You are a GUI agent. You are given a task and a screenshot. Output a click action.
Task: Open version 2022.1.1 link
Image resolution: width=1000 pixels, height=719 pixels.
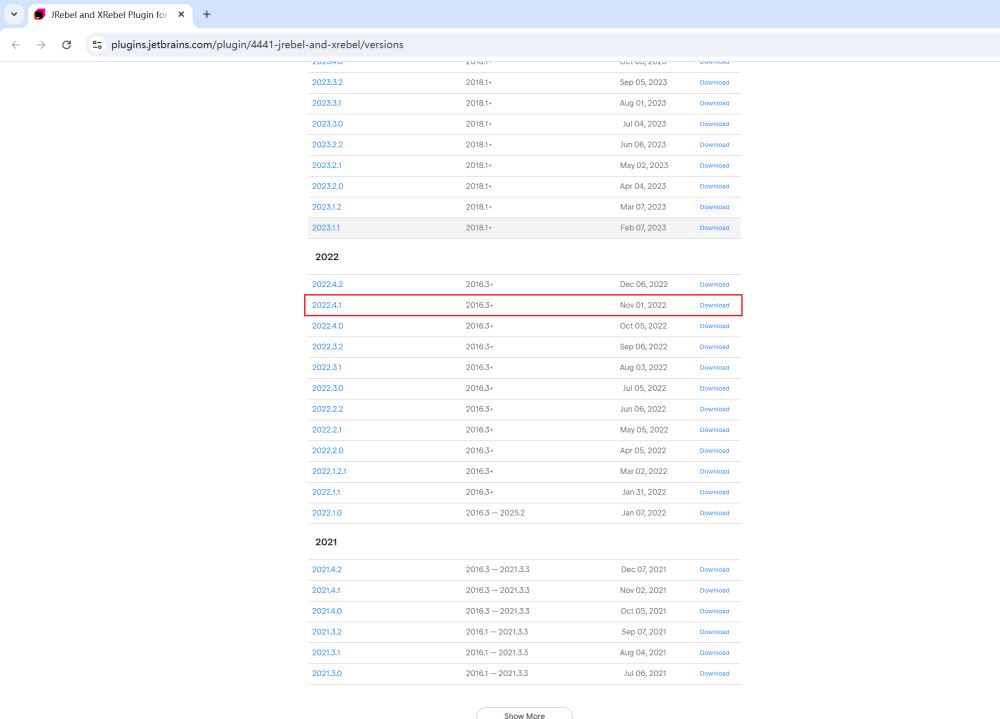pyautogui.click(x=326, y=493)
